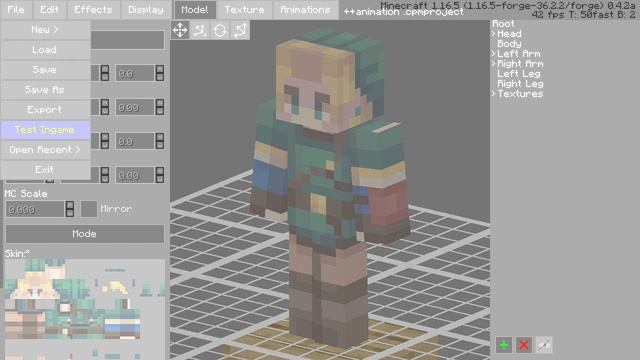This screenshot has width=640, height=360.
Task: Choose Load from File menu
Action: [45, 50]
